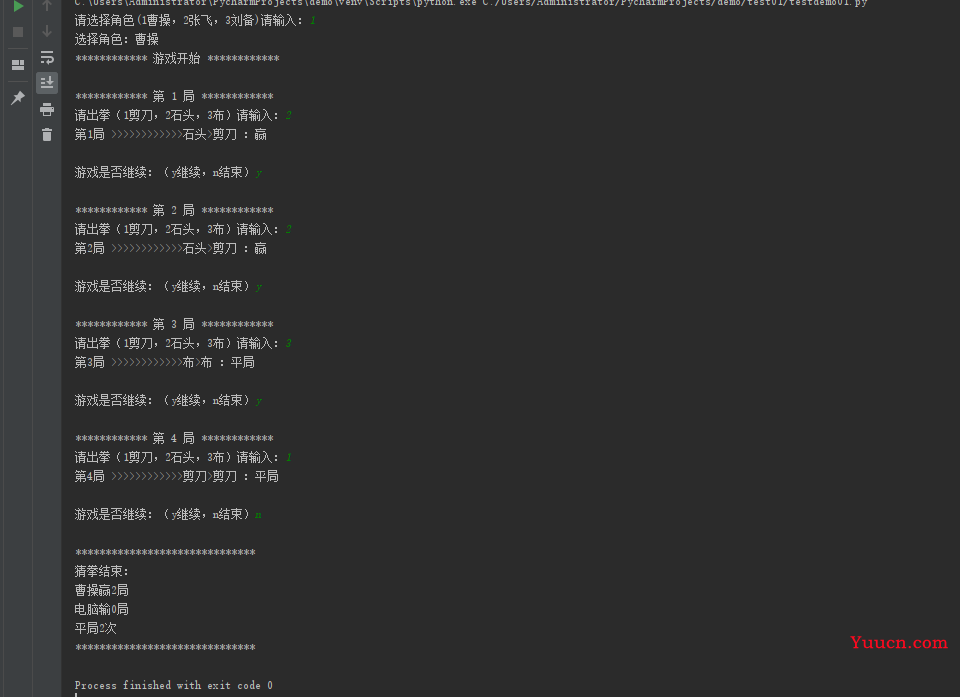Click the '猜拳结束:' summary heading
Image resolution: width=960 pixels, height=697 pixels.
point(102,571)
